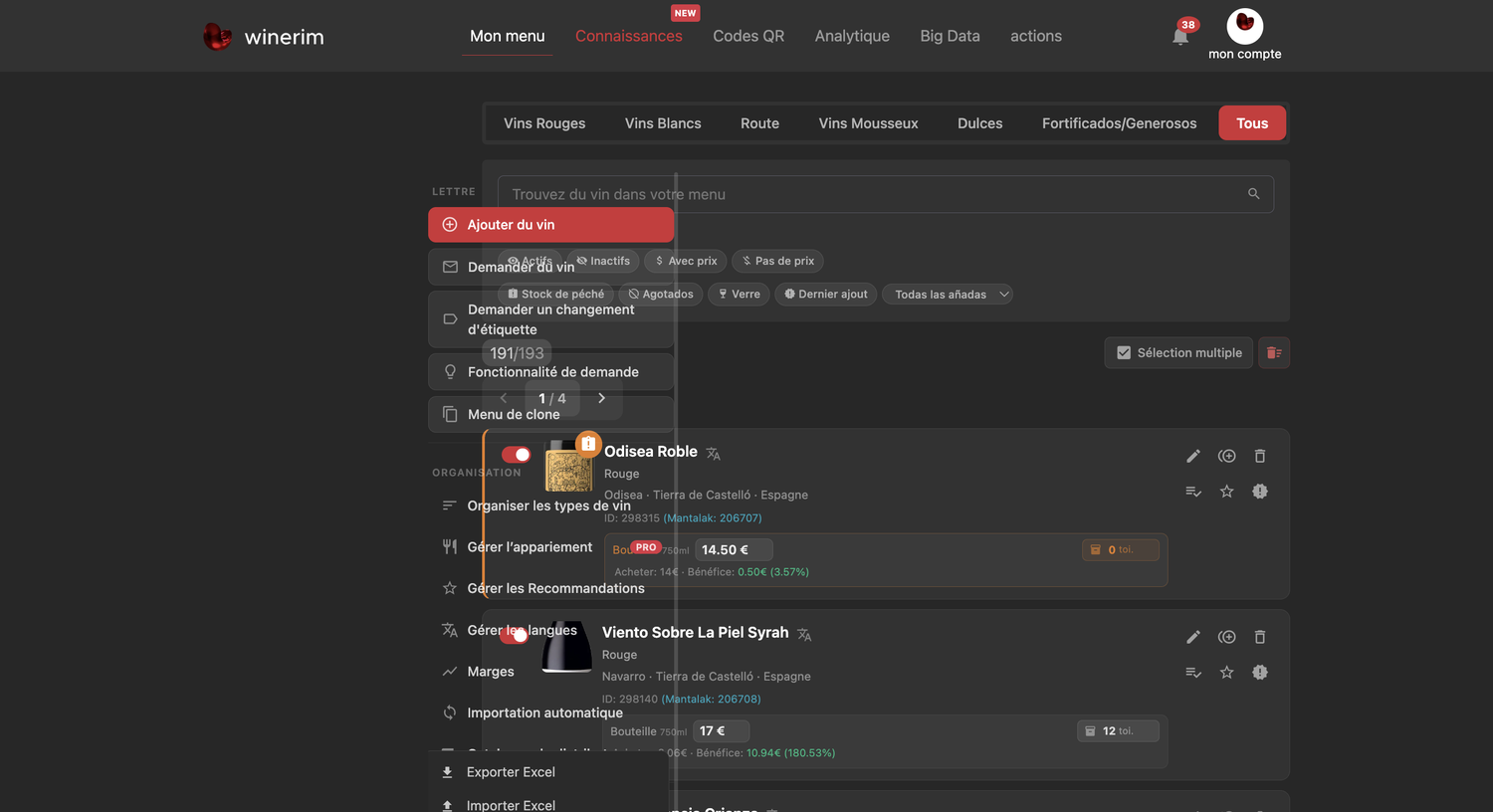This screenshot has height=812, width=1493.
Task: Click Exporter Excel
Action: tap(511, 772)
